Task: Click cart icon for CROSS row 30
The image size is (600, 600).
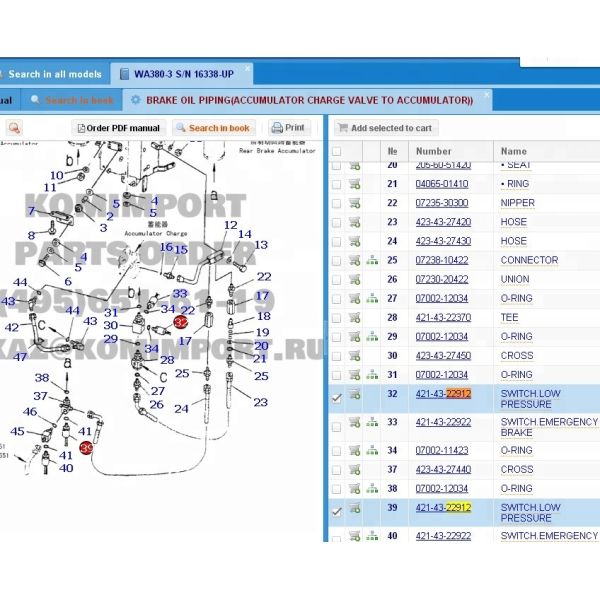Action: pos(354,355)
